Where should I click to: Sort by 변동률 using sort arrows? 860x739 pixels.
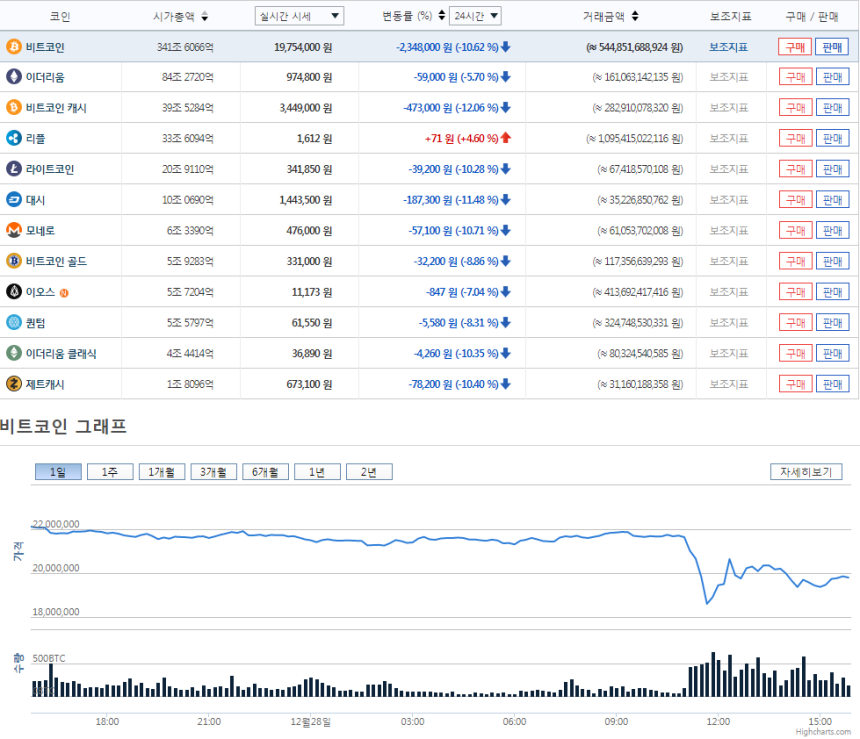pos(442,15)
